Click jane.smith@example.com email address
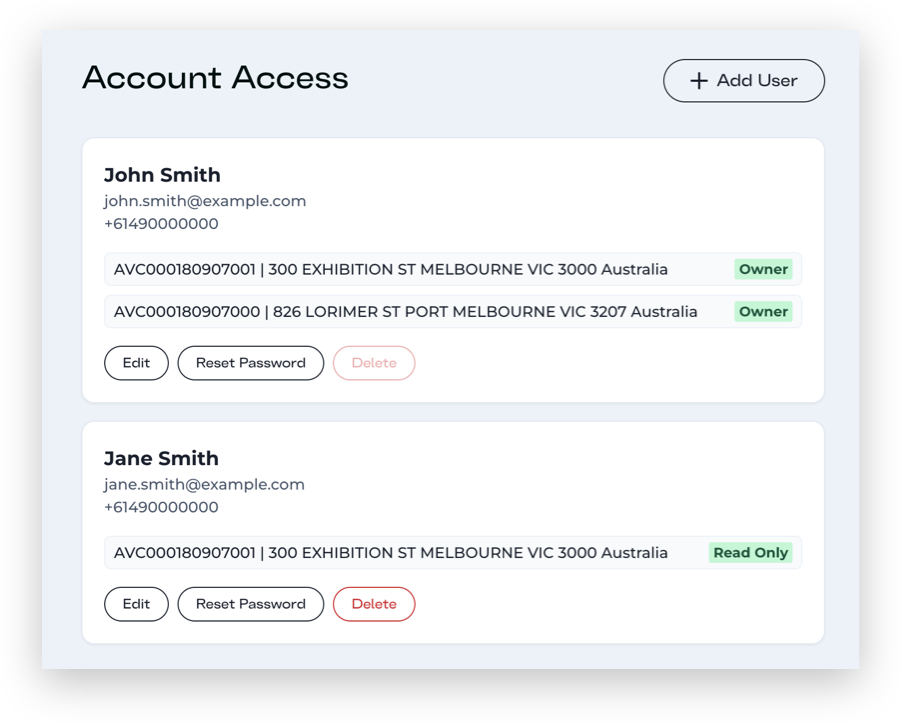This screenshot has height=723, width=902. point(204,484)
